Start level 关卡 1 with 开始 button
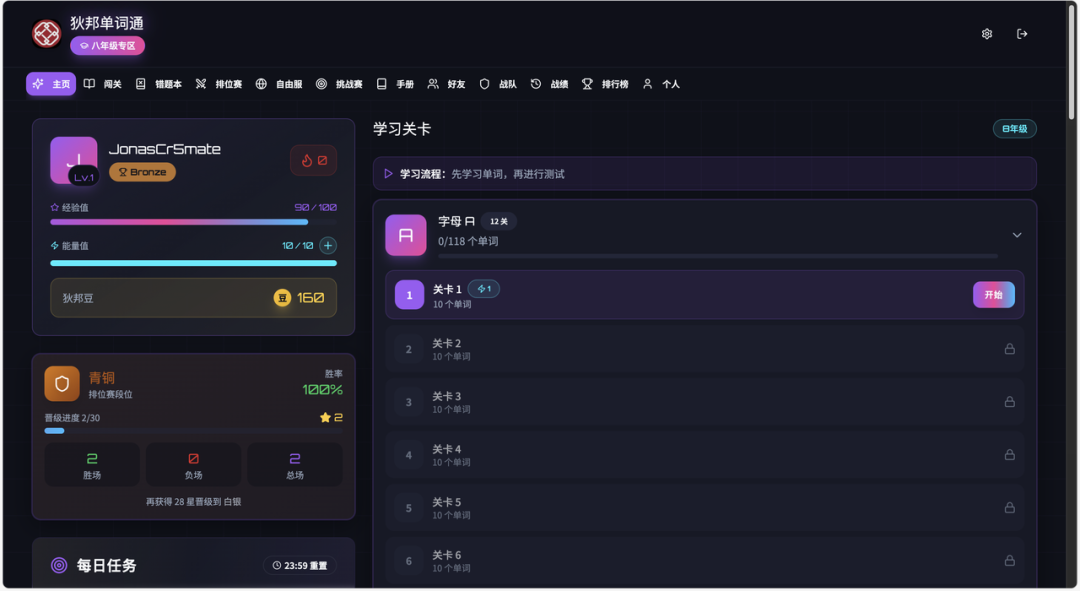1080x591 pixels. coord(993,295)
